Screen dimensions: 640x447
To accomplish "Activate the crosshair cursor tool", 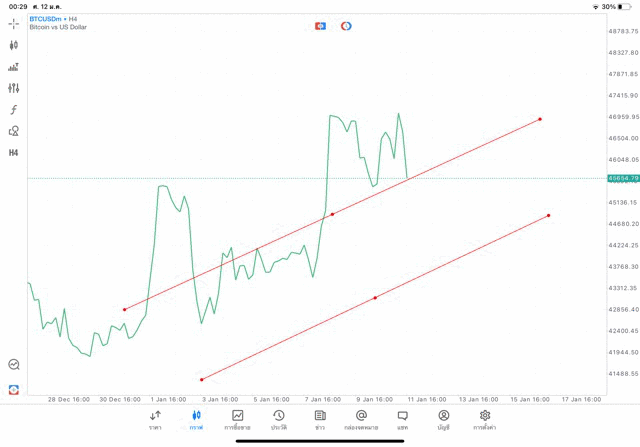I will click(x=14, y=23).
